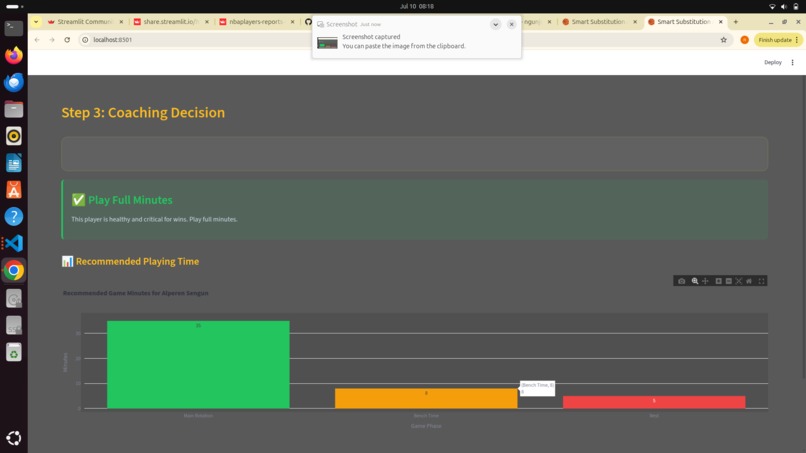Launch Firefox from the dock
806x453 pixels.
click(x=14, y=55)
